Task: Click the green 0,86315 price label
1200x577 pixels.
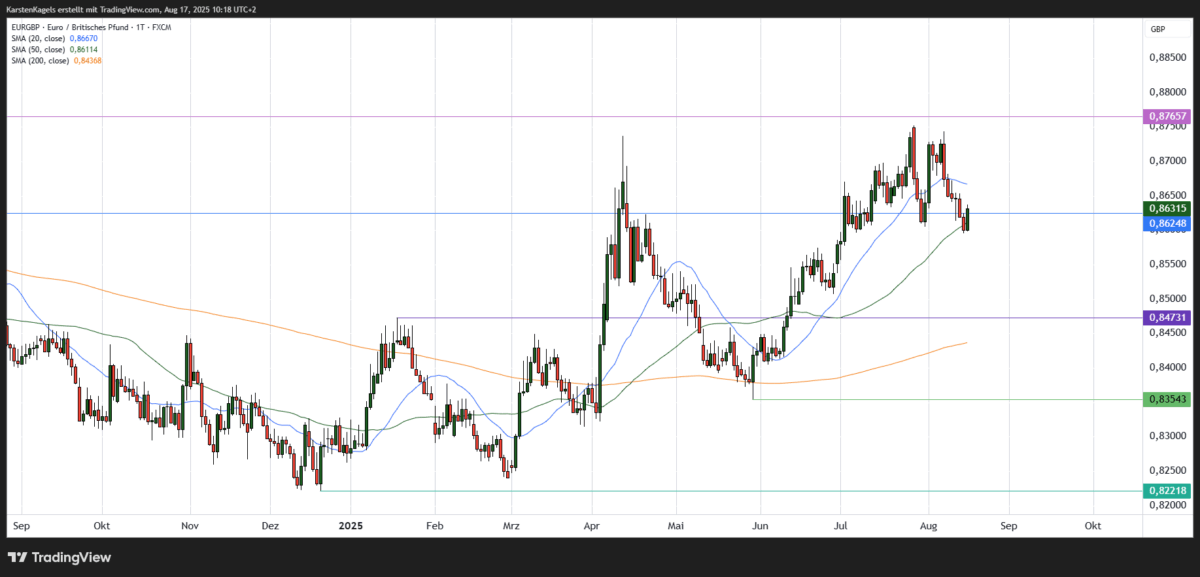Action: 1167,208
